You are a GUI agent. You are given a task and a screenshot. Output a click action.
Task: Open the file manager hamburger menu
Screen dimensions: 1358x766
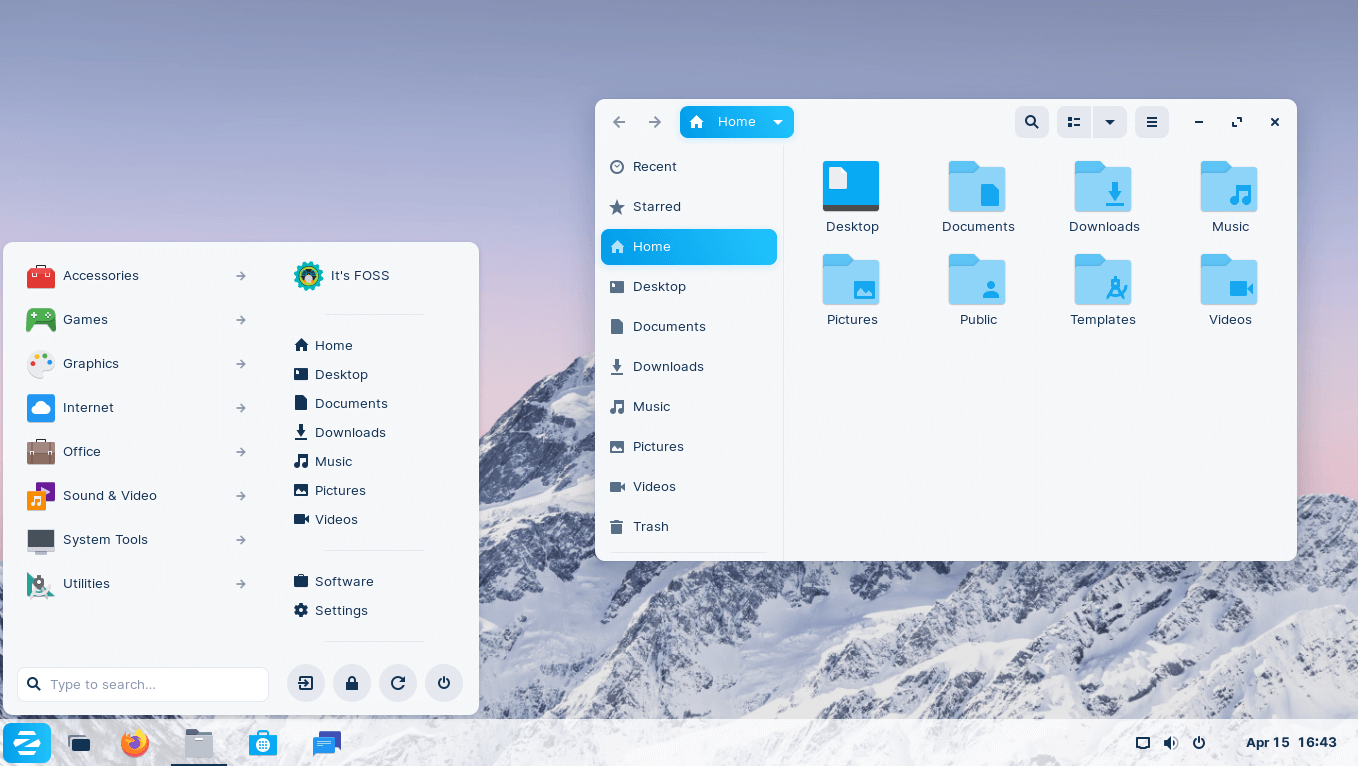click(x=1151, y=122)
